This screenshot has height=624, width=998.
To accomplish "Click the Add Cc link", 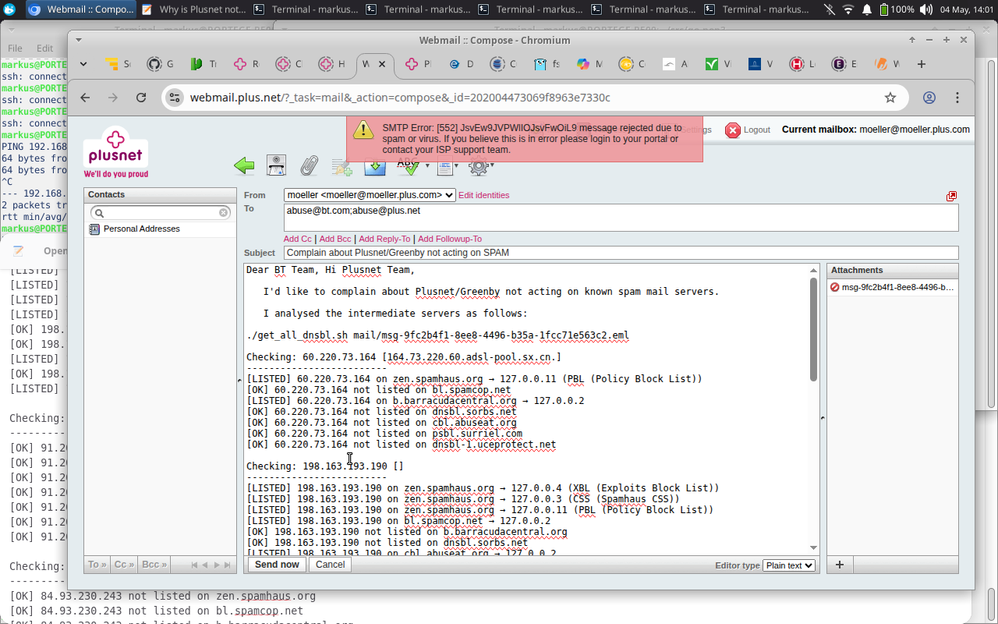I will (297, 239).
